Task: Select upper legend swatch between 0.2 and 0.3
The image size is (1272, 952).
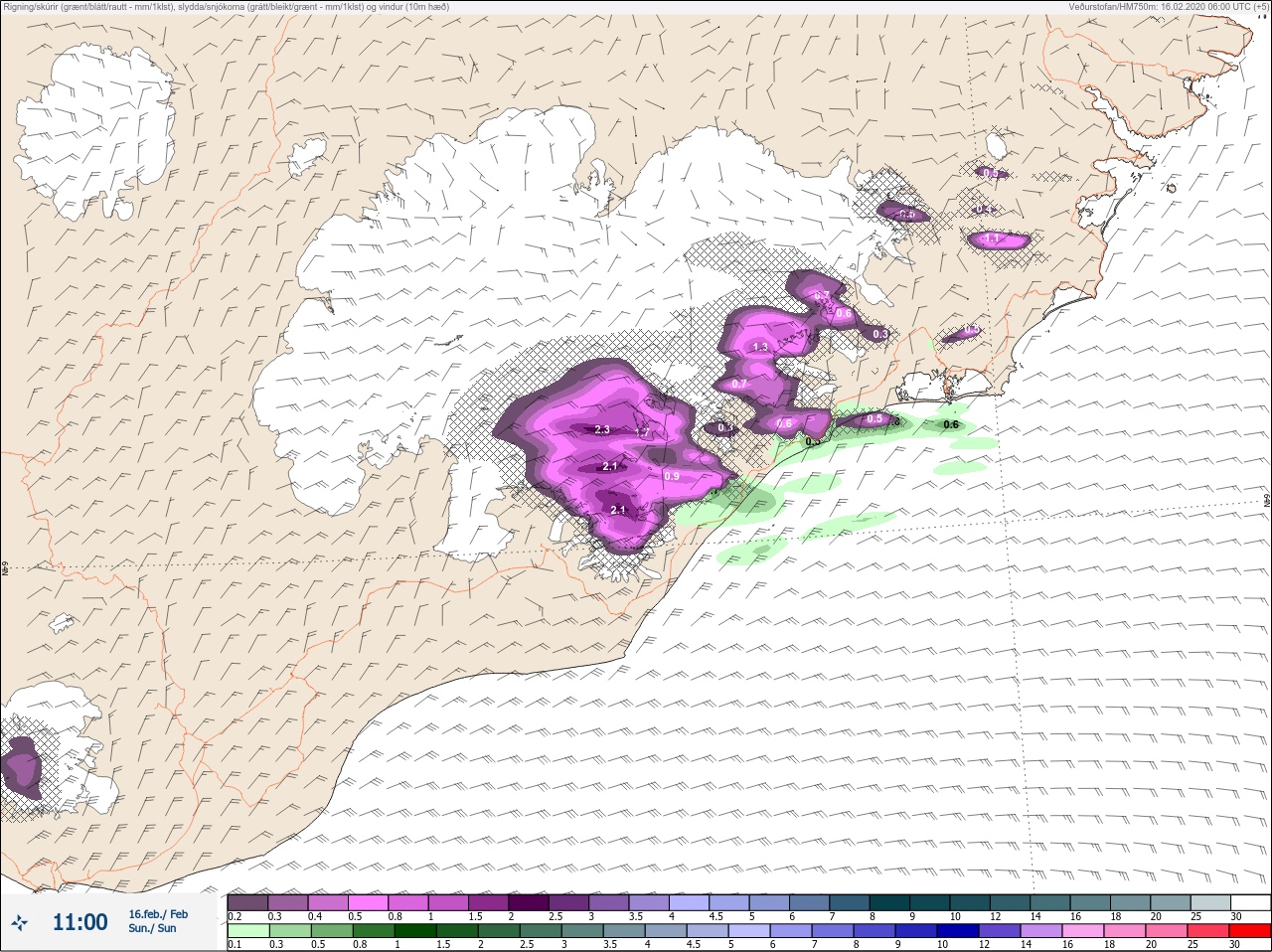Action: click(x=247, y=902)
